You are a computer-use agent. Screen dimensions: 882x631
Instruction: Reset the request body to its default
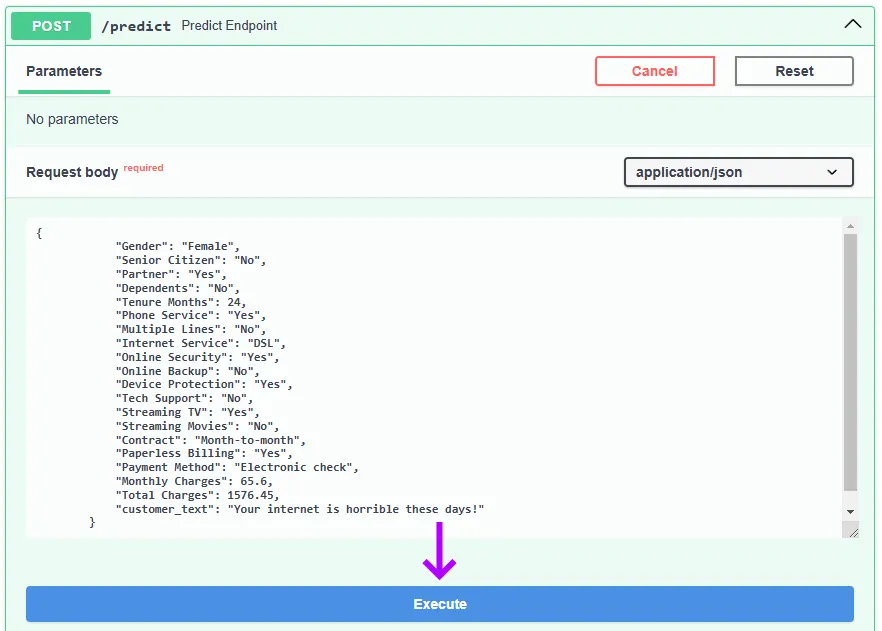click(x=793, y=71)
